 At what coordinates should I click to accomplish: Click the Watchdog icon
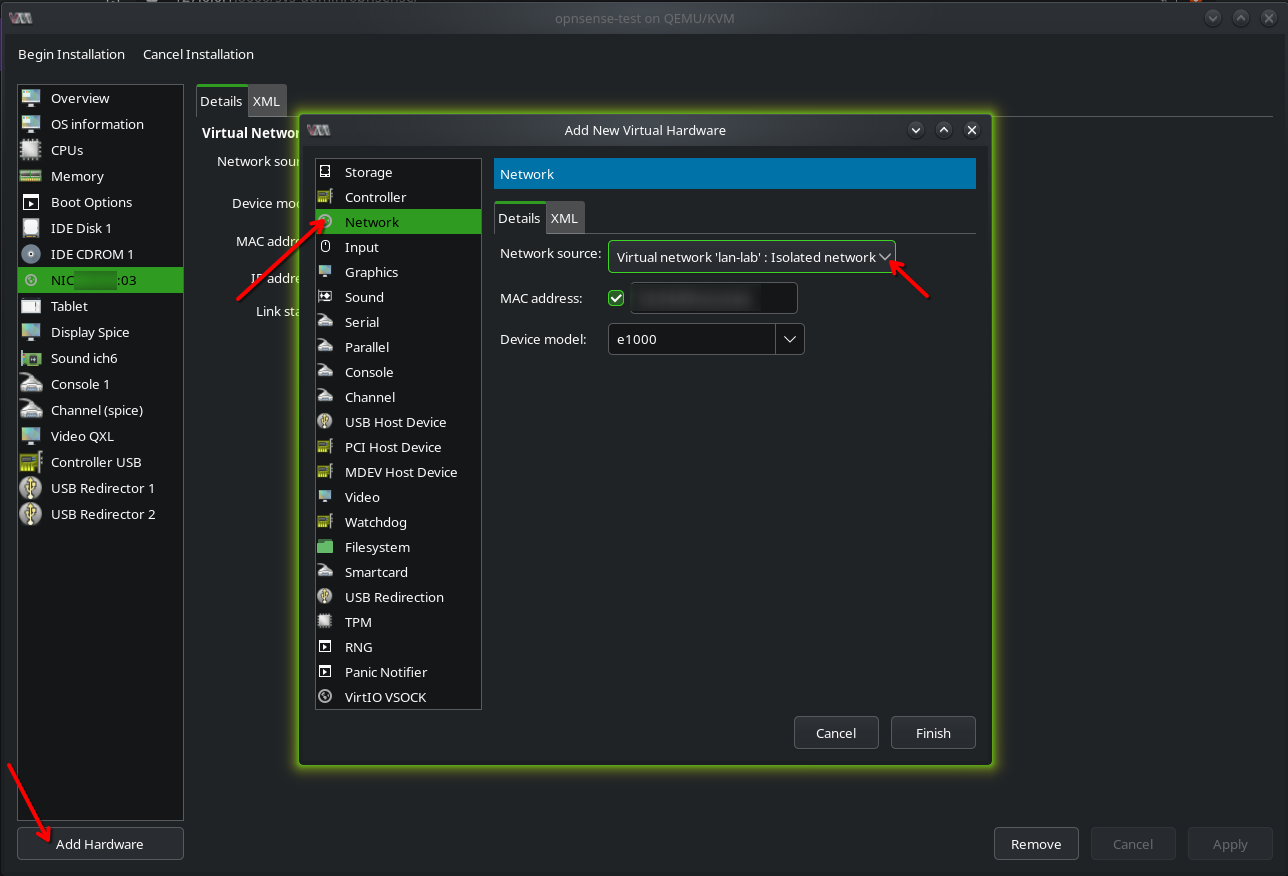[325, 522]
